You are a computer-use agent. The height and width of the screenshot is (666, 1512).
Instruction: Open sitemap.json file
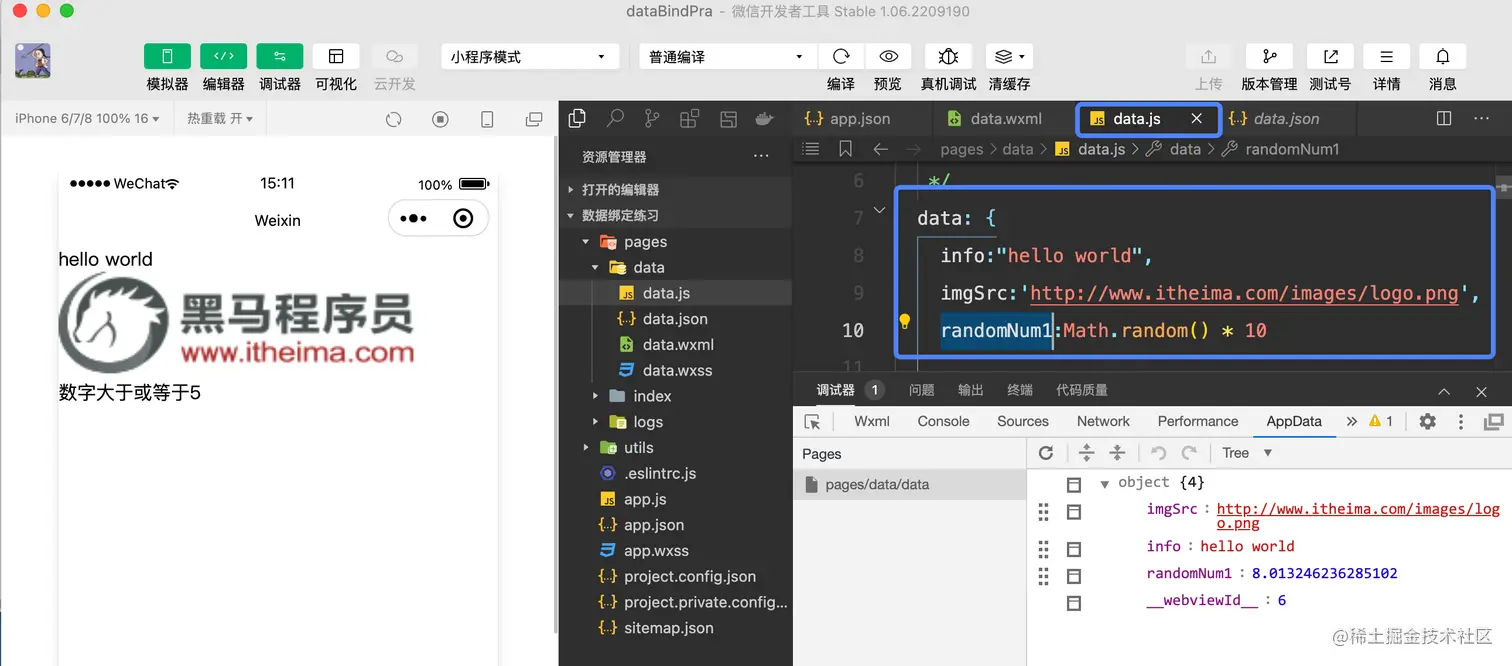[676, 628]
